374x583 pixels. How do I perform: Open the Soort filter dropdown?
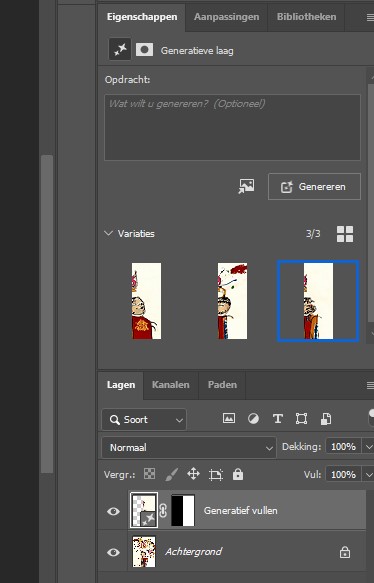click(144, 419)
